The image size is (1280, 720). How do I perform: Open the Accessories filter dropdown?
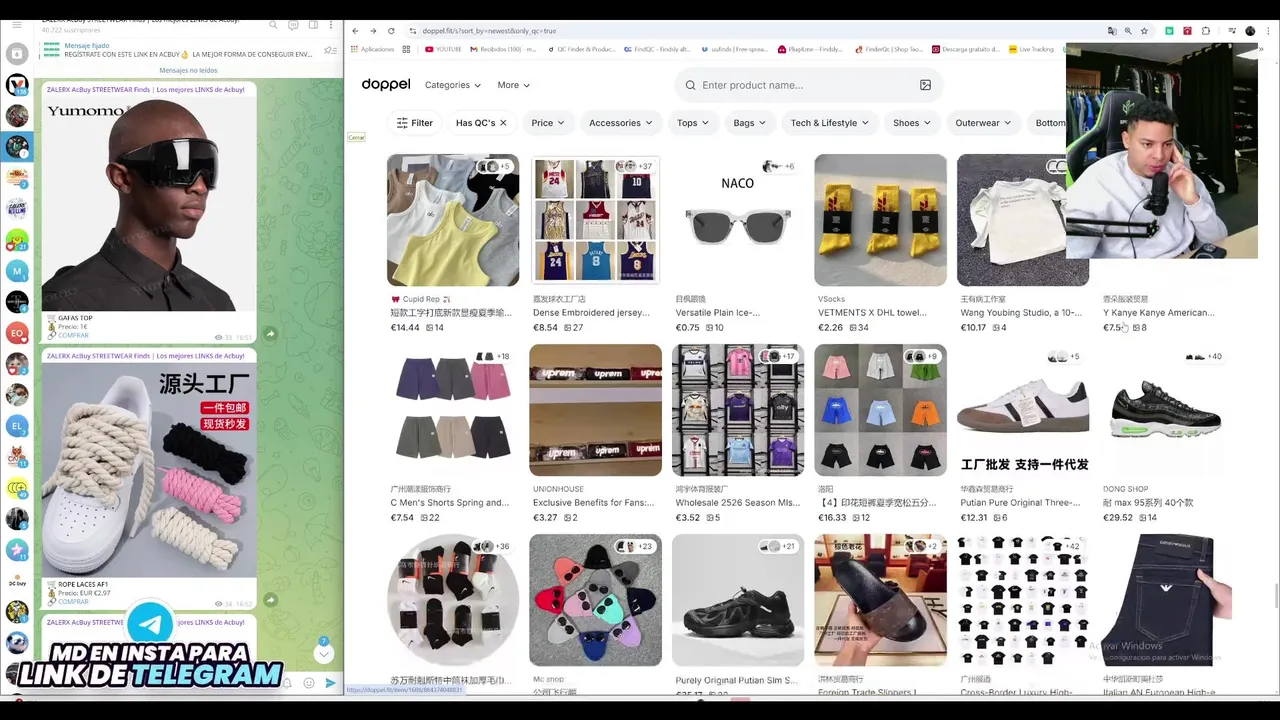click(x=620, y=123)
